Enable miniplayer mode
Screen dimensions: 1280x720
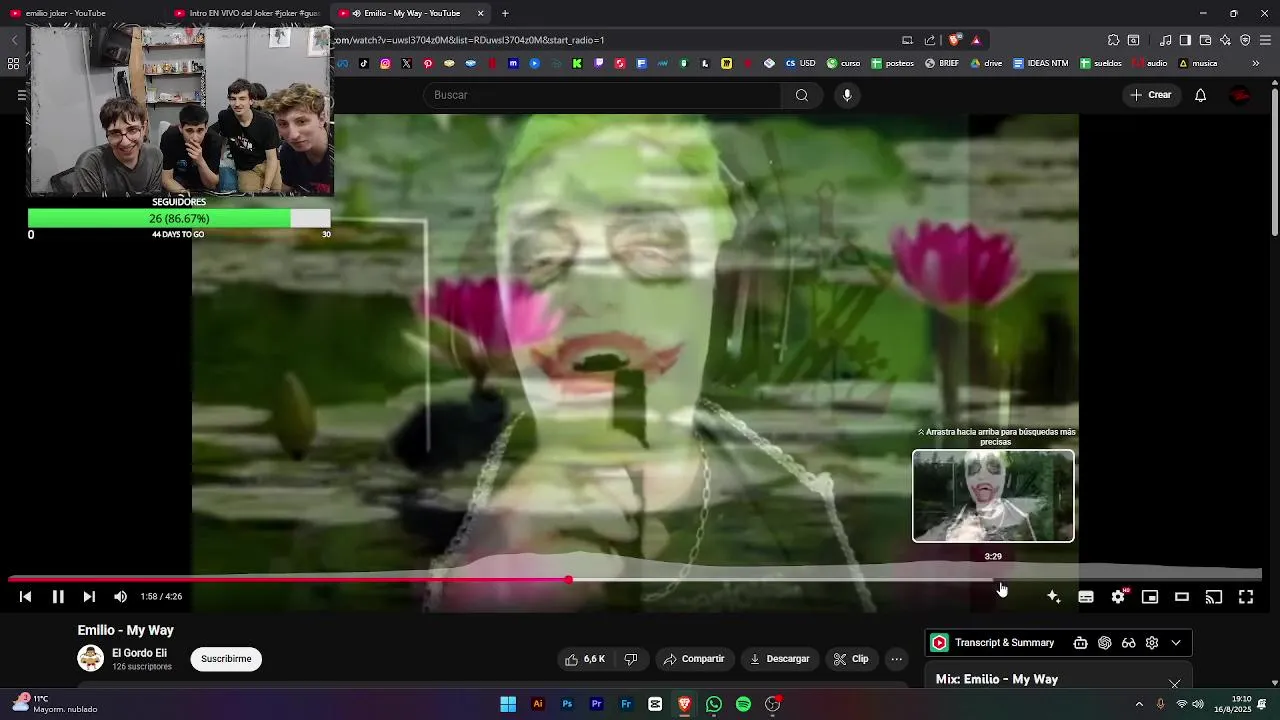(x=1150, y=597)
